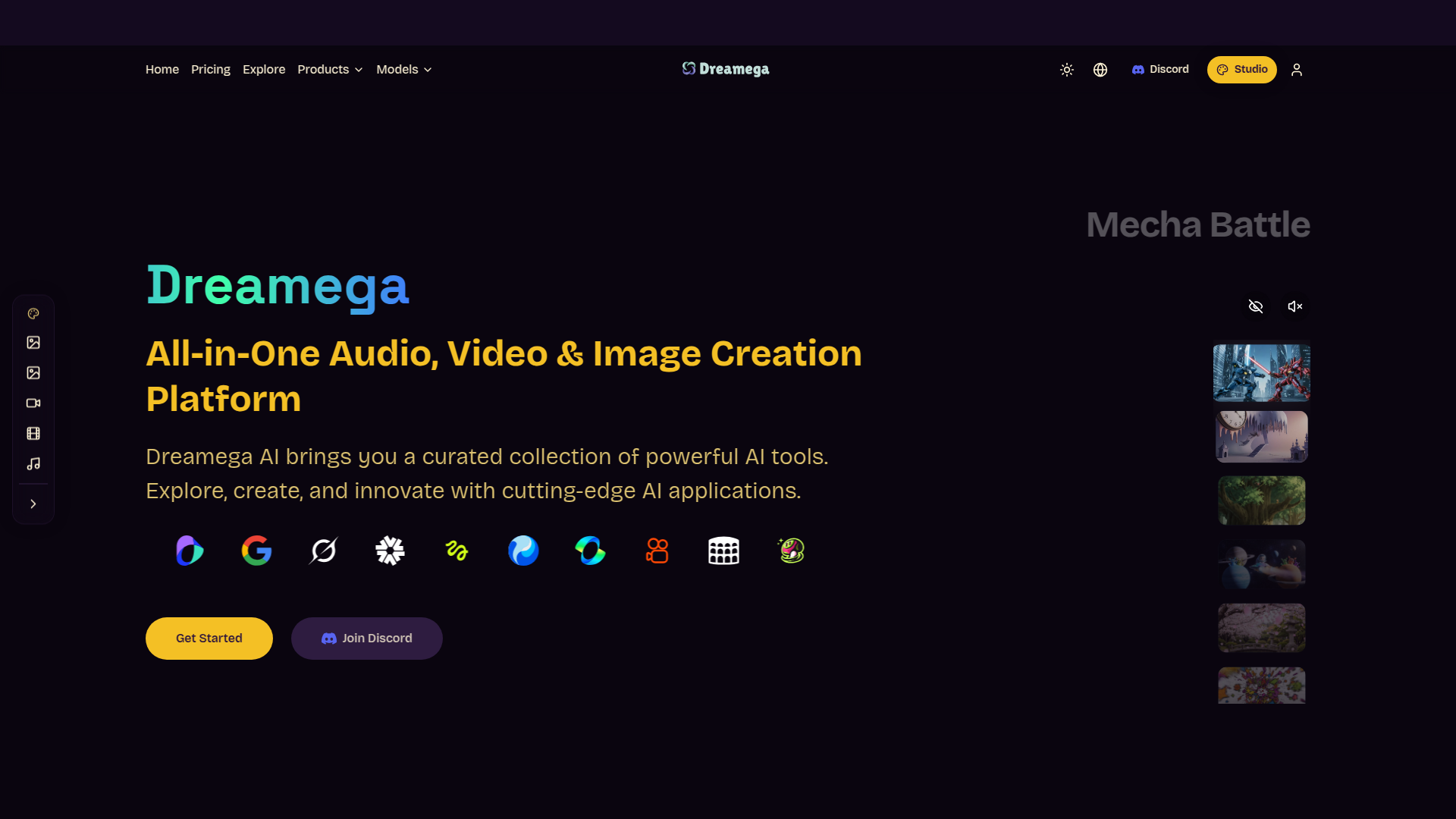The width and height of the screenshot is (1456, 819).
Task: Select the Mecha Battle robot thumbnail
Action: (x=1261, y=373)
